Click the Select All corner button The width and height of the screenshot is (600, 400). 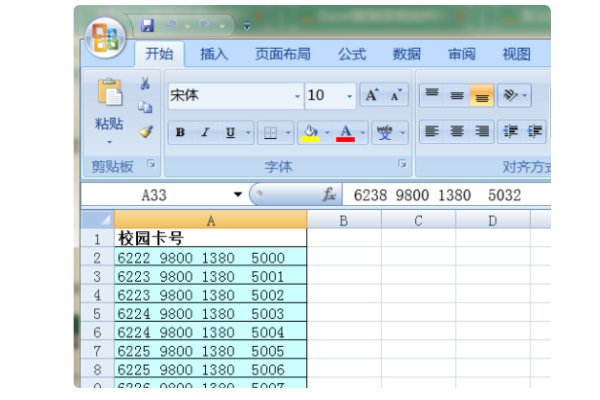98,219
